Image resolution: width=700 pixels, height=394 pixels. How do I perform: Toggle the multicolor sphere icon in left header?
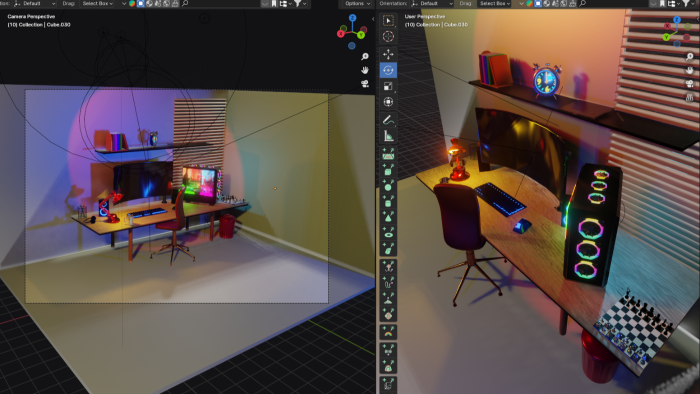pos(132,4)
